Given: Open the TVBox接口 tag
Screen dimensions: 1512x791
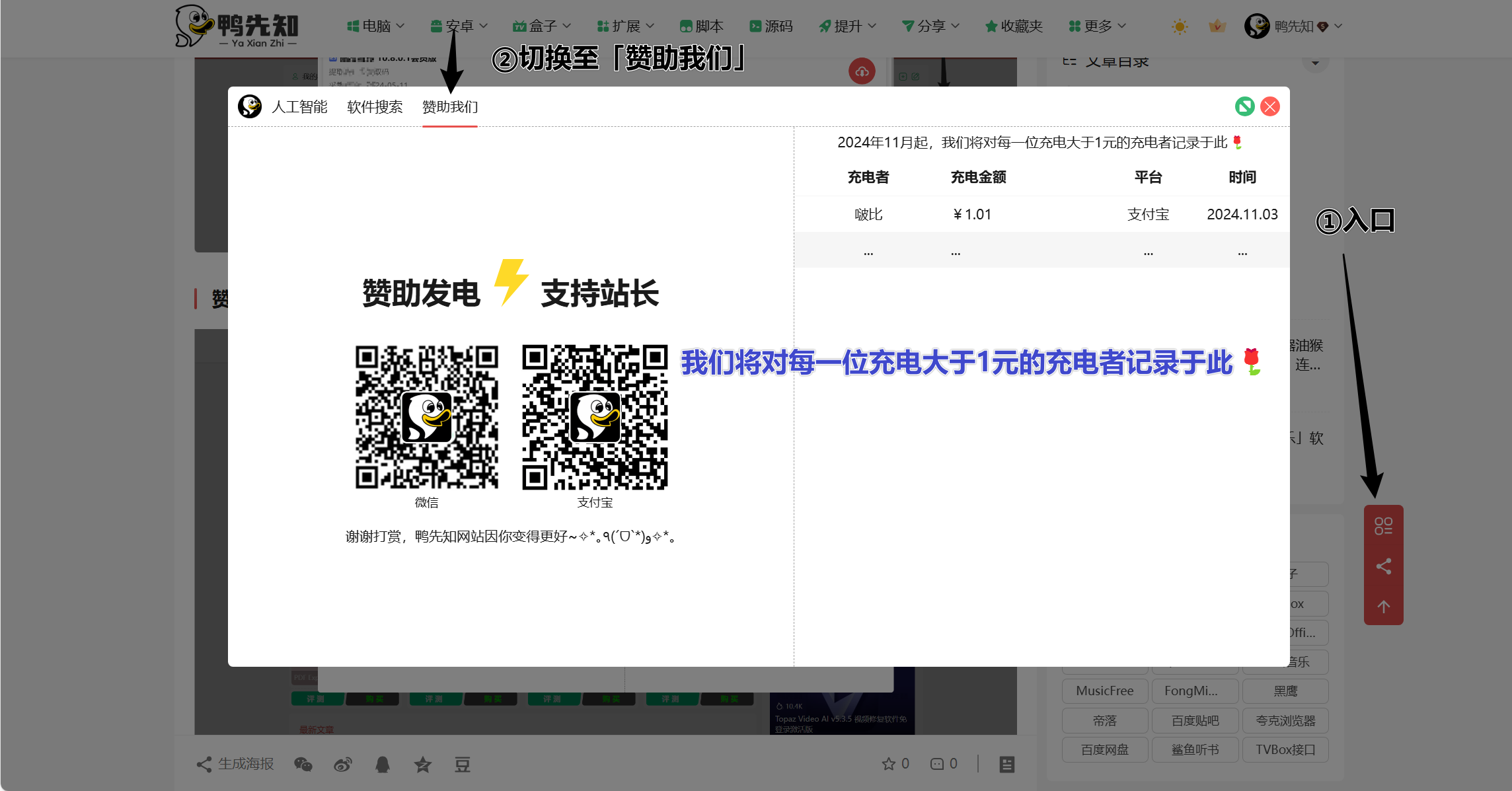Looking at the screenshot, I should point(1286,749).
